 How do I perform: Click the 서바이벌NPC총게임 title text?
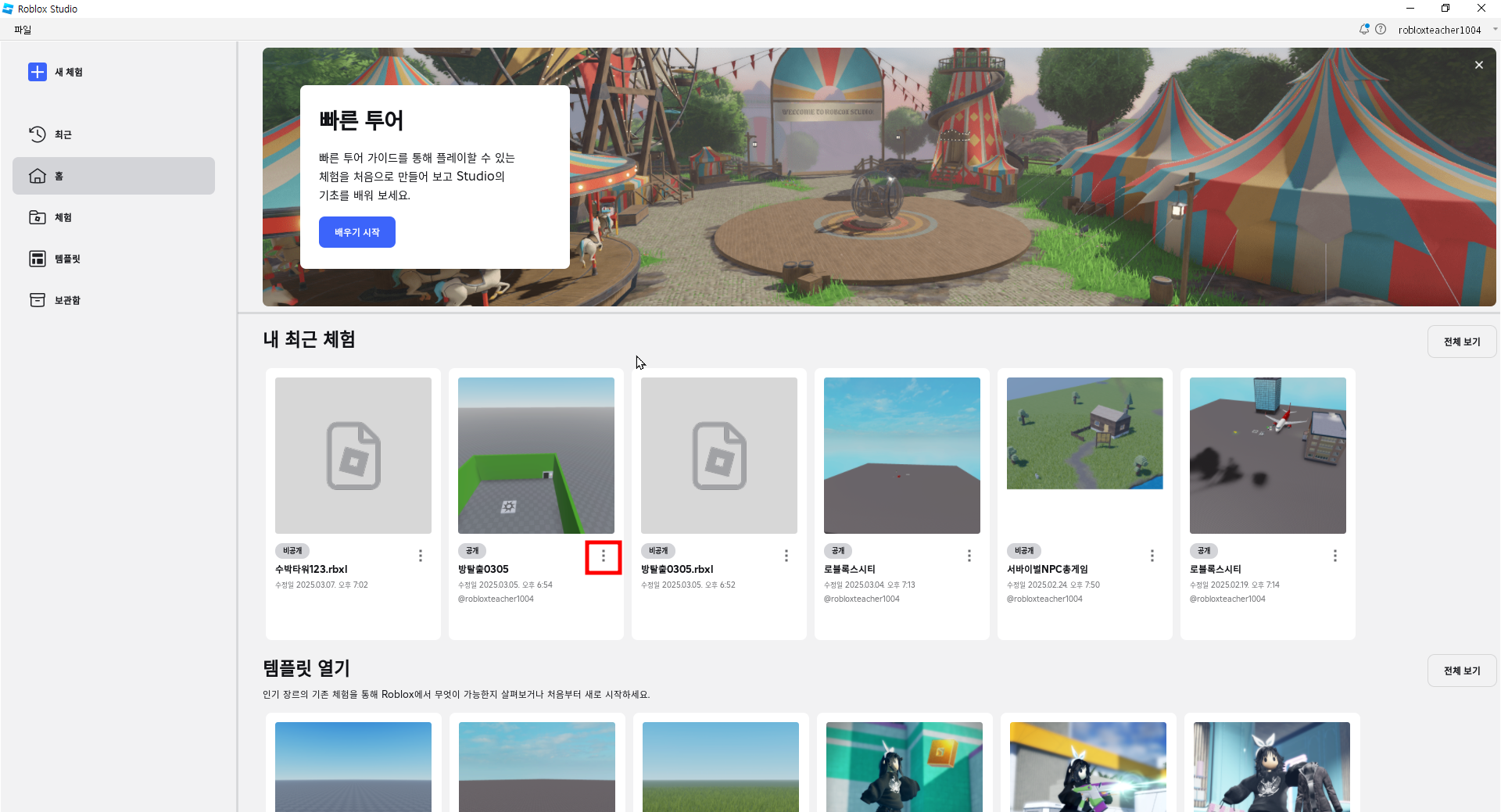(1048, 569)
